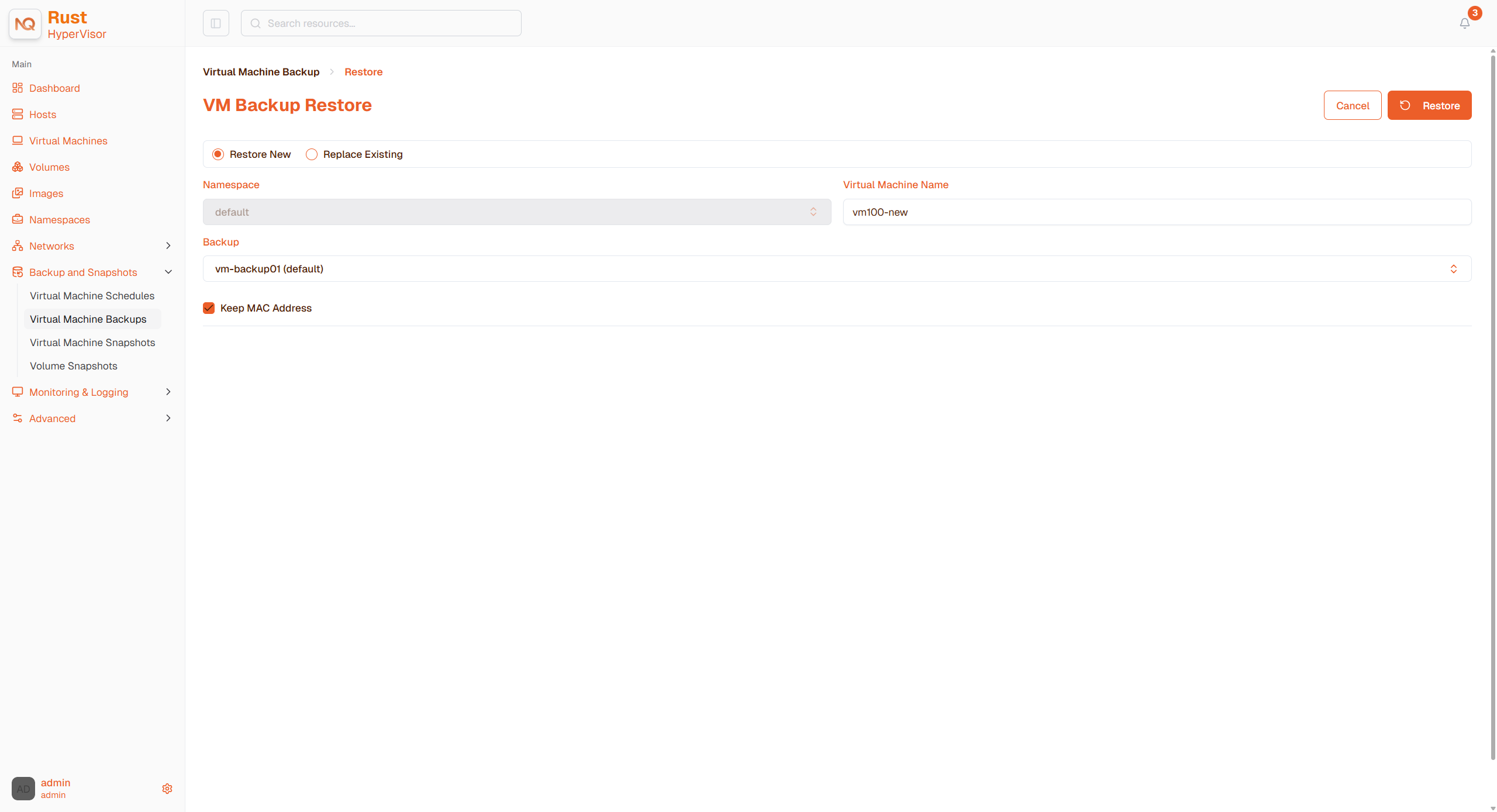Open Virtual Machine Snapshots submenu item

[92, 343]
